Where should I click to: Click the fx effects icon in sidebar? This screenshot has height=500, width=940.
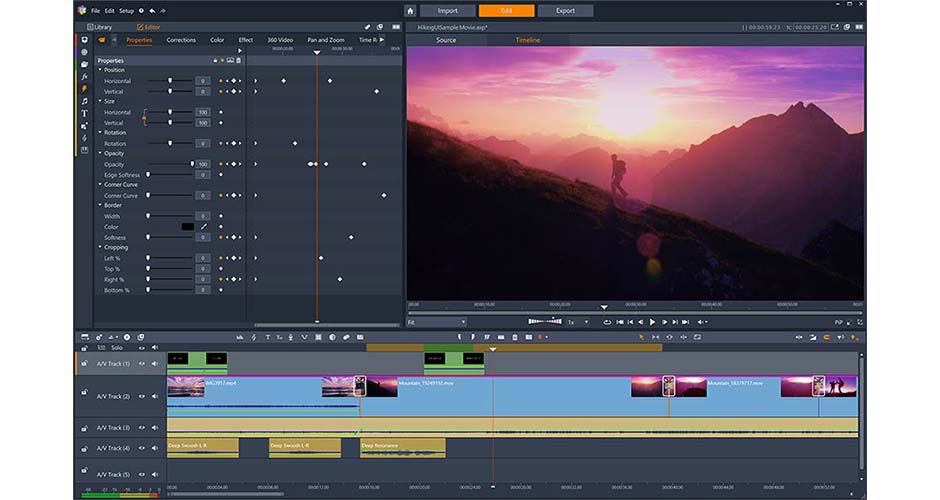click(x=84, y=76)
